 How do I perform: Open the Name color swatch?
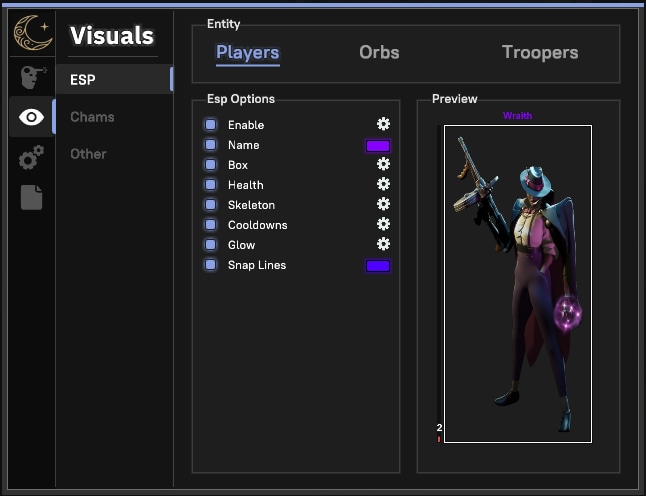tap(378, 146)
